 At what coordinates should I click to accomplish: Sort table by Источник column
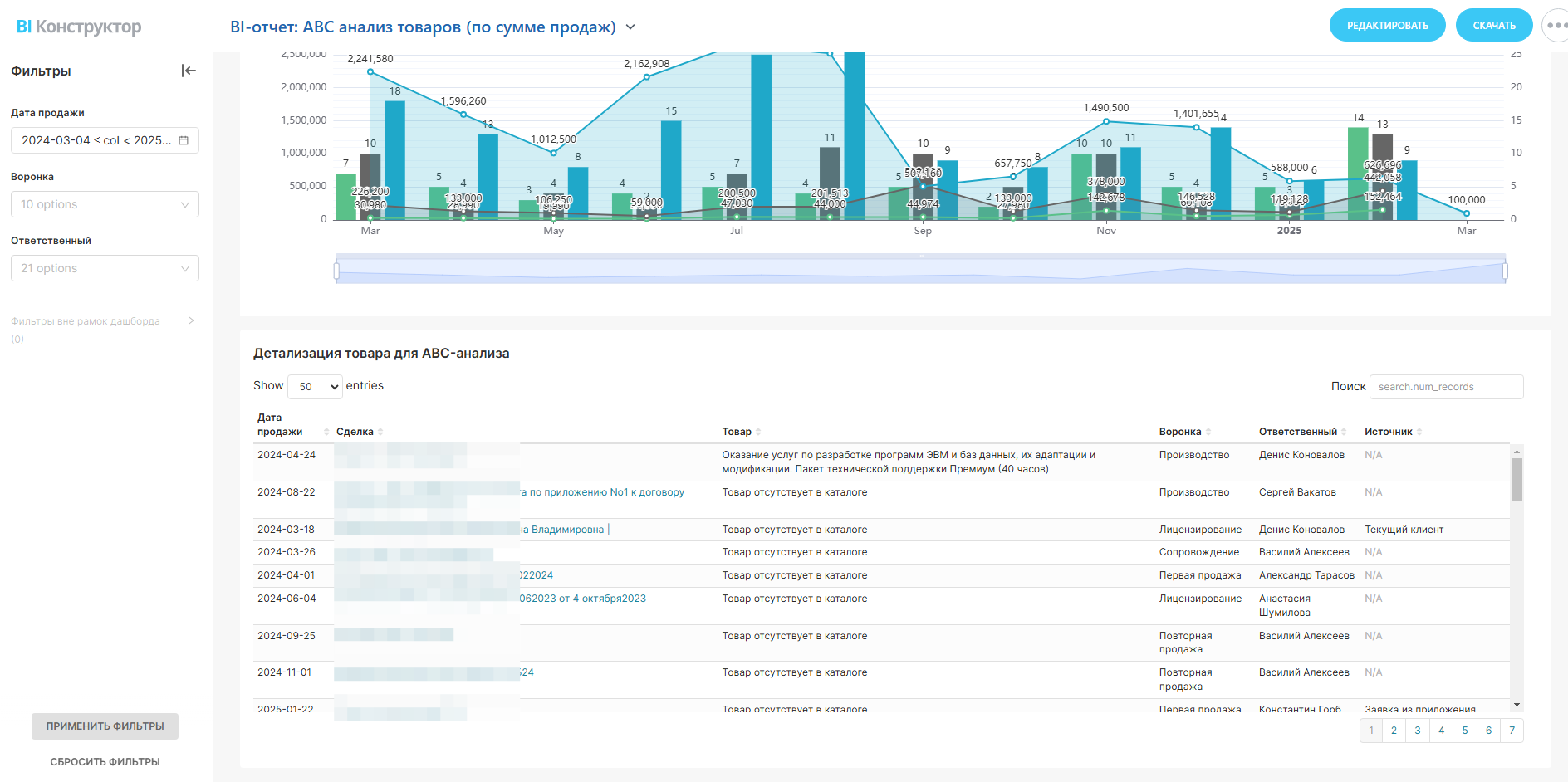pos(1419,432)
